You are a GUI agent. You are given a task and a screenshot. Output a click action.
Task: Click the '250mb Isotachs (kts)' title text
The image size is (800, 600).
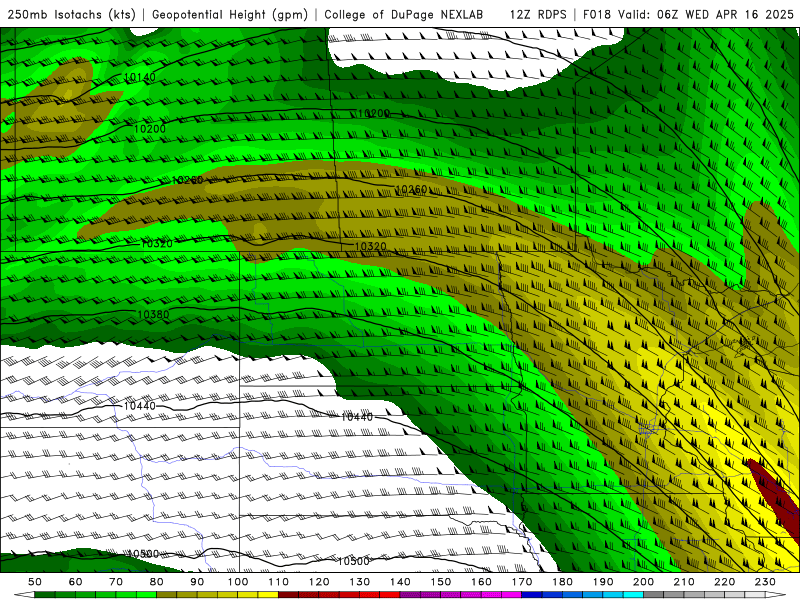point(72,14)
